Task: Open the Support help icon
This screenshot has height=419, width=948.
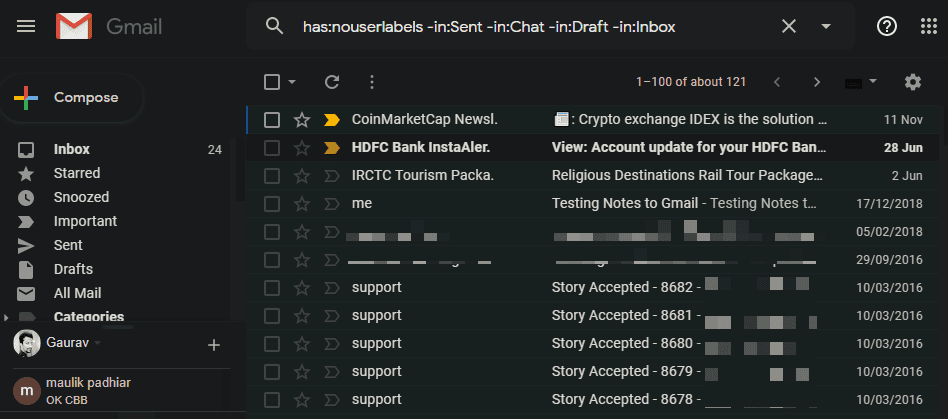Action: 886,26
